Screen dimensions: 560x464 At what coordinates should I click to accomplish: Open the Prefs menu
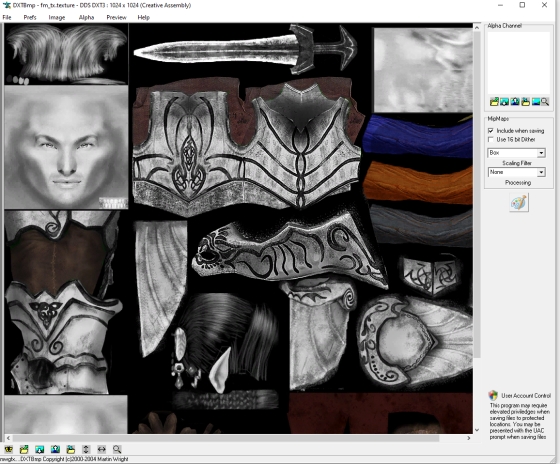30,17
